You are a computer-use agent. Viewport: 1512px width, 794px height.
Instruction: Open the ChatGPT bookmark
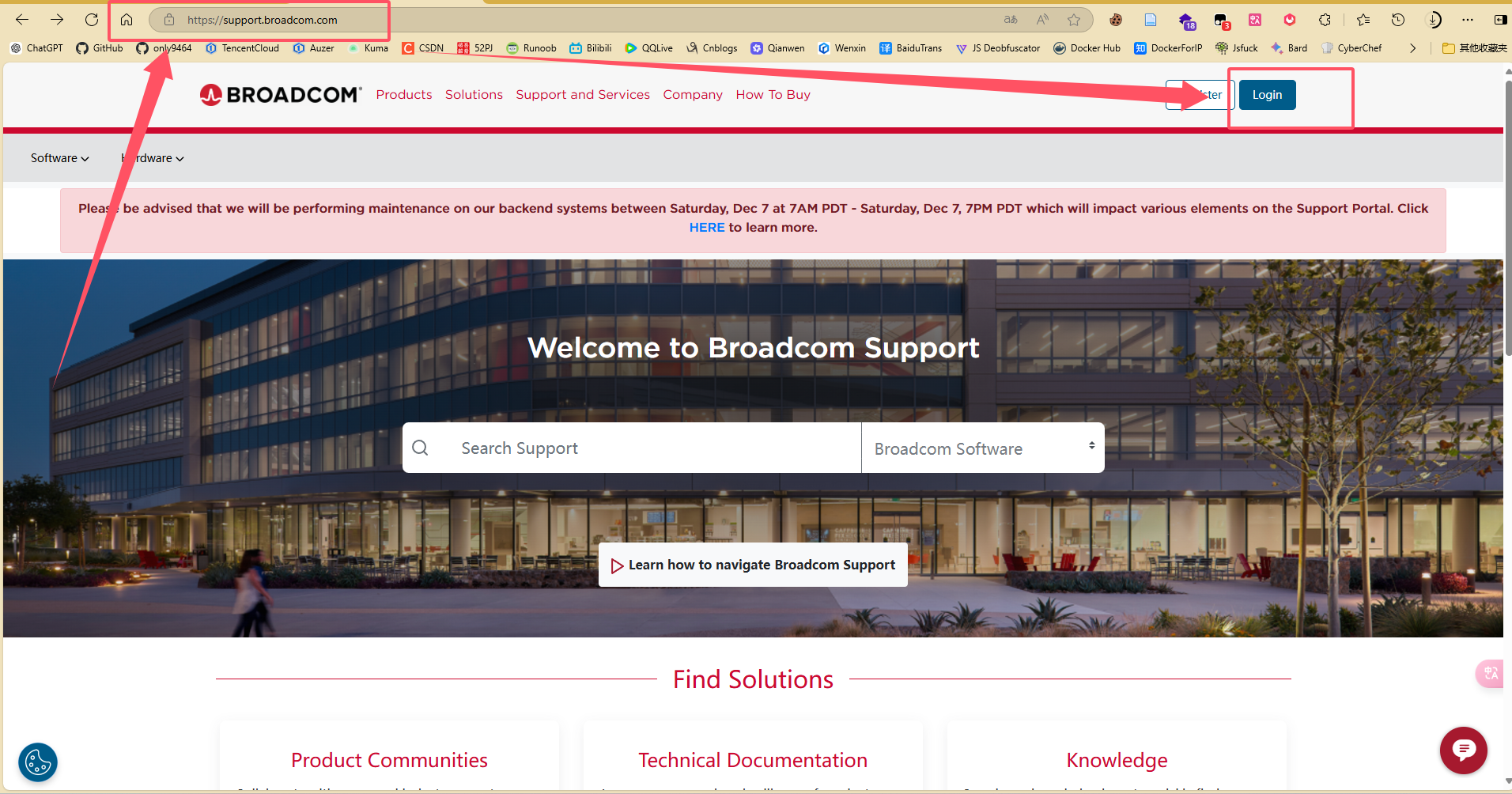pos(36,48)
